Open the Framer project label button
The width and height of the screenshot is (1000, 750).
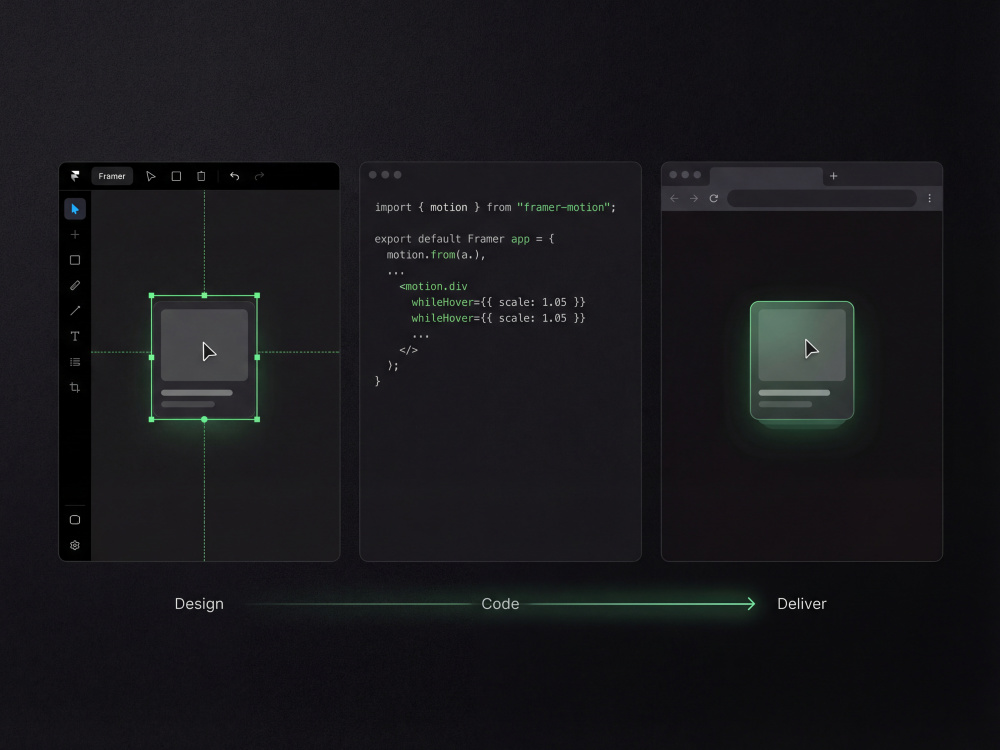(112, 176)
